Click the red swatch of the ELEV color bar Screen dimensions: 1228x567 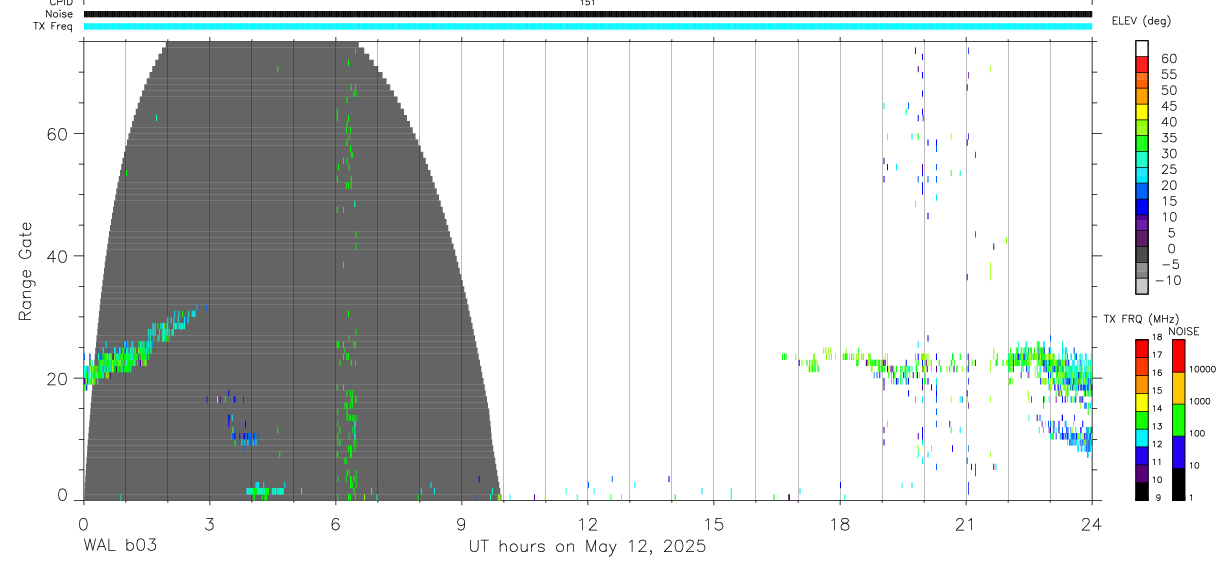coord(1142,65)
